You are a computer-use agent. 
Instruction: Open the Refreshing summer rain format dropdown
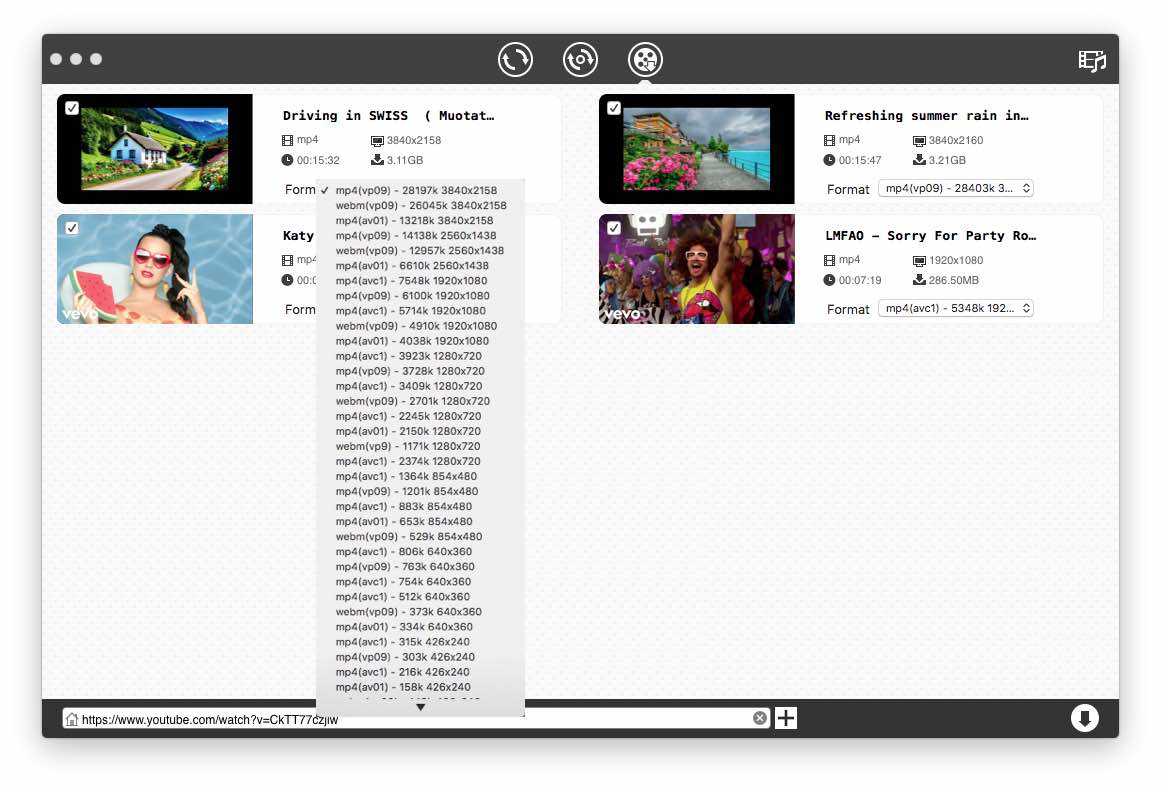(955, 188)
